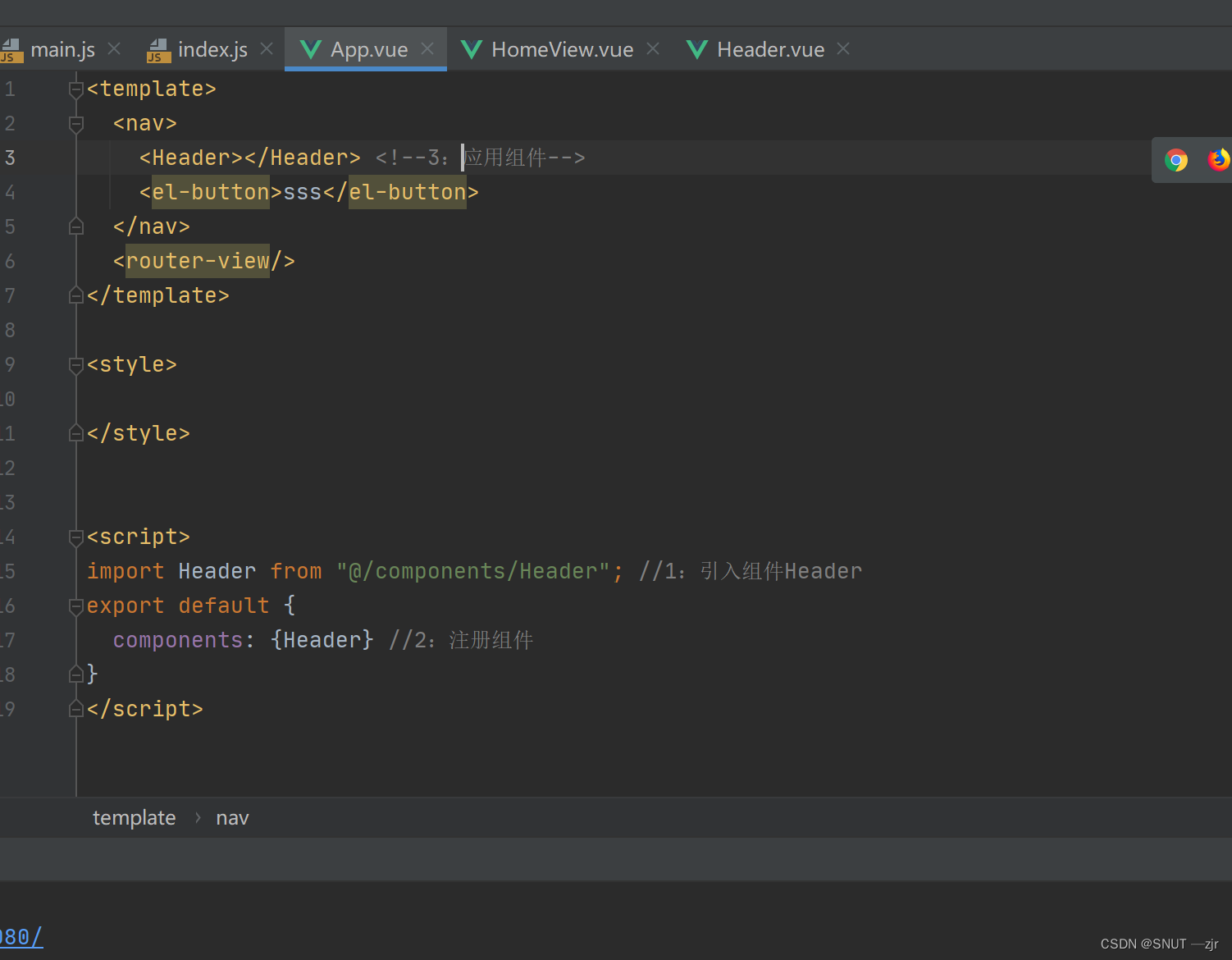The height and width of the screenshot is (960, 1232).
Task: Click the opening <style> tag
Action: tap(132, 364)
